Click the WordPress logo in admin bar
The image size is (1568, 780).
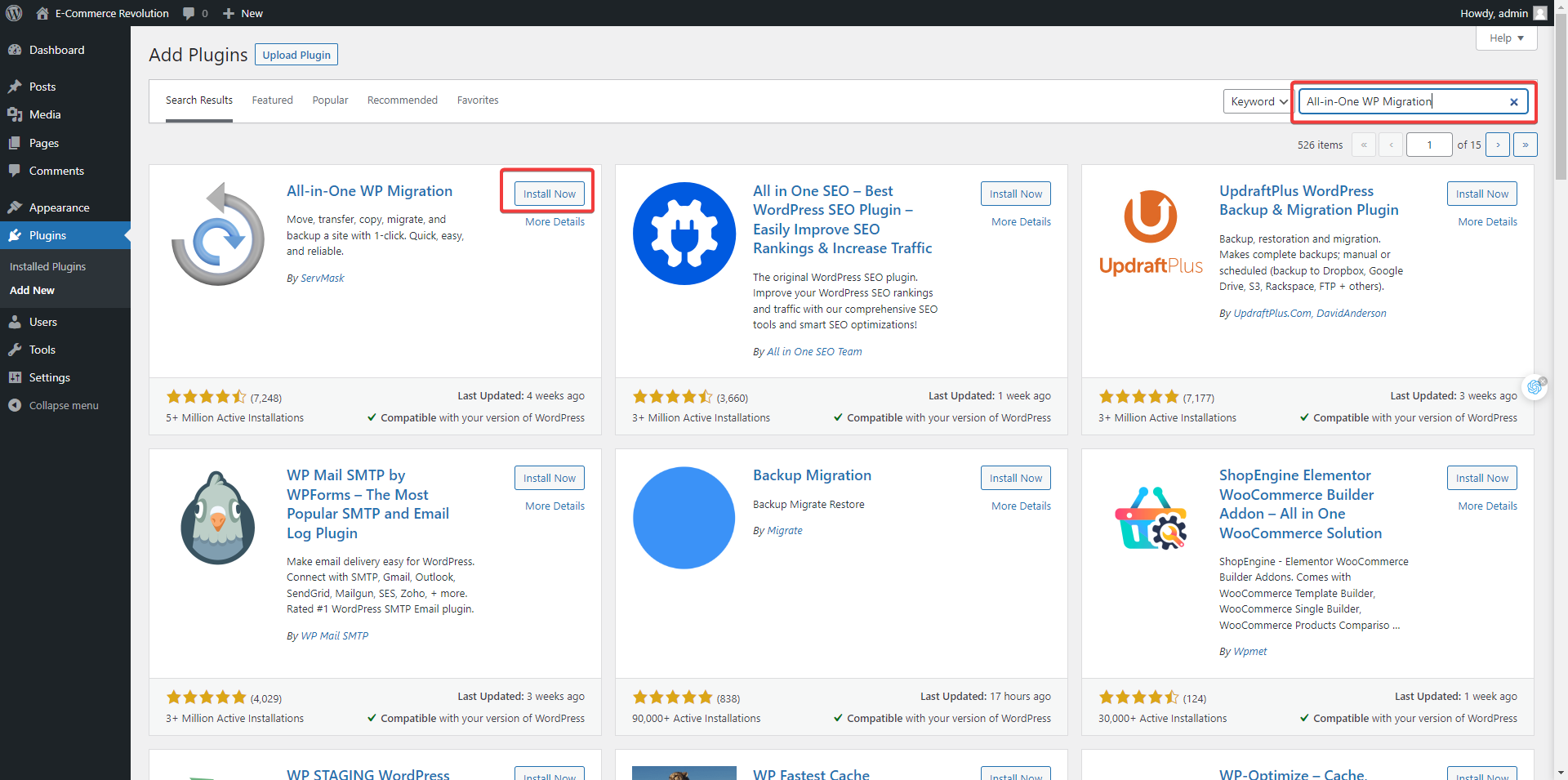14,13
